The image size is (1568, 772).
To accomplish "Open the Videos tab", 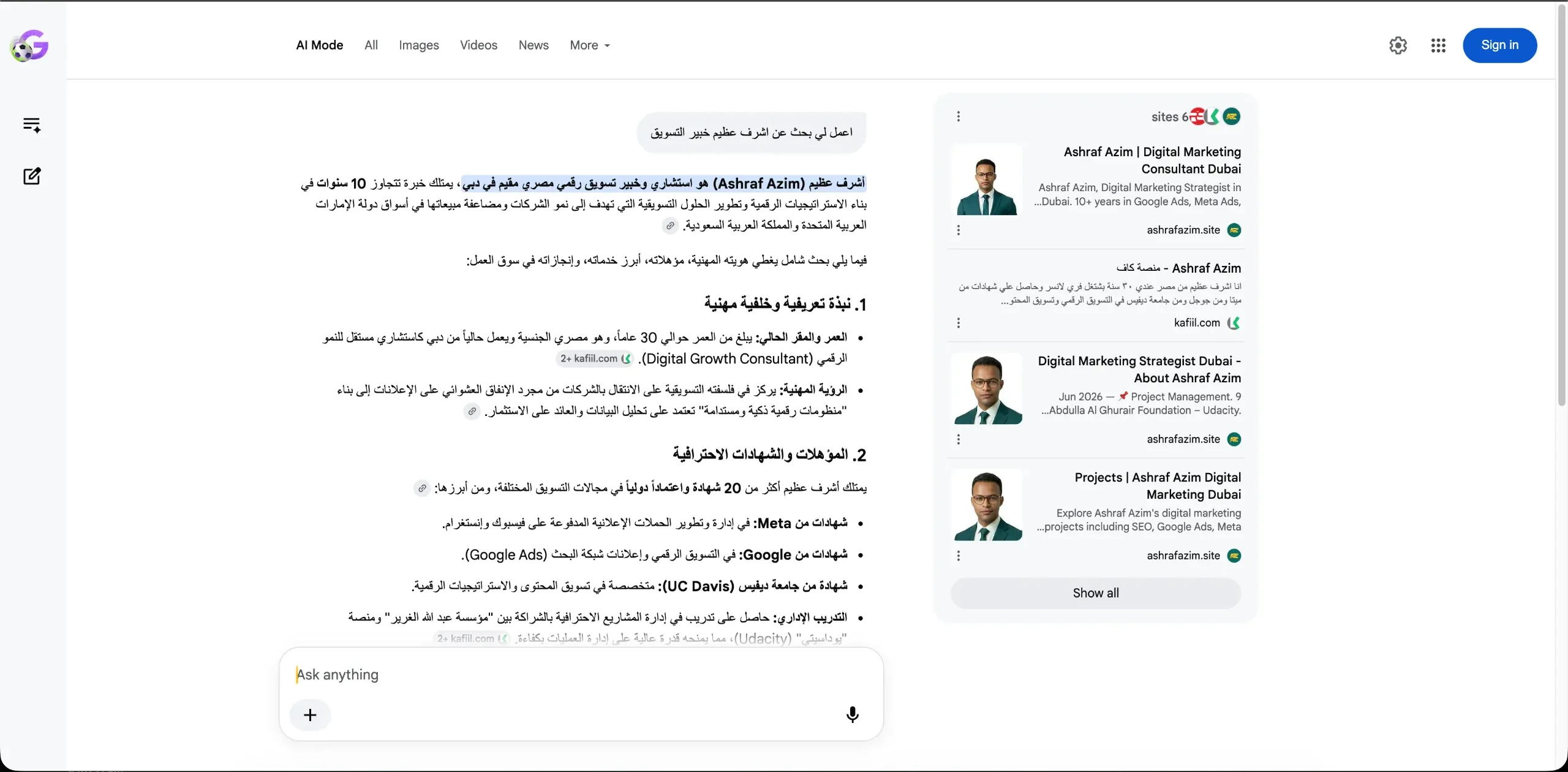I will pyautogui.click(x=478, y=45).
